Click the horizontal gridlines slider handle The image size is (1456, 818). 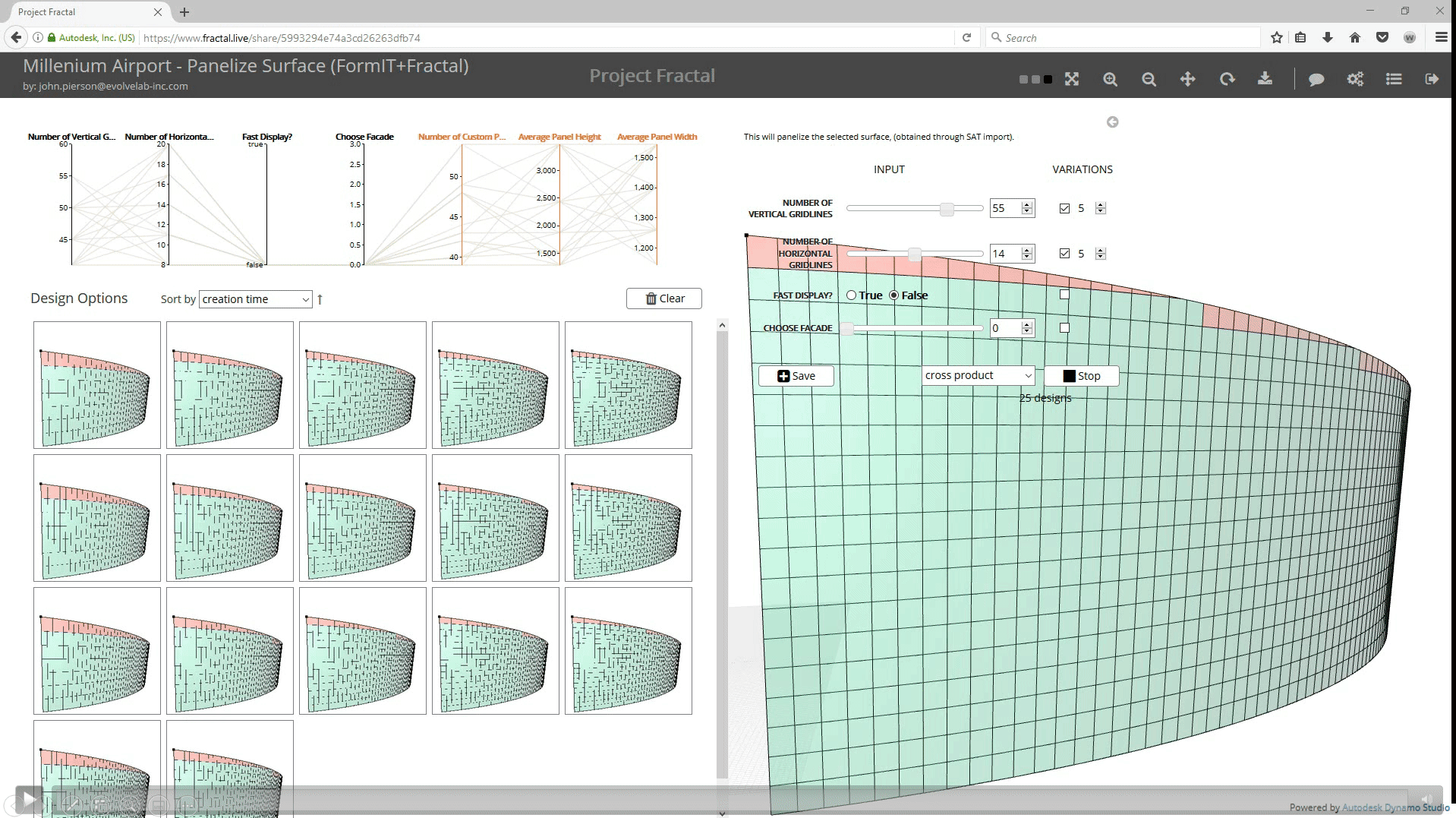[915, 254]
